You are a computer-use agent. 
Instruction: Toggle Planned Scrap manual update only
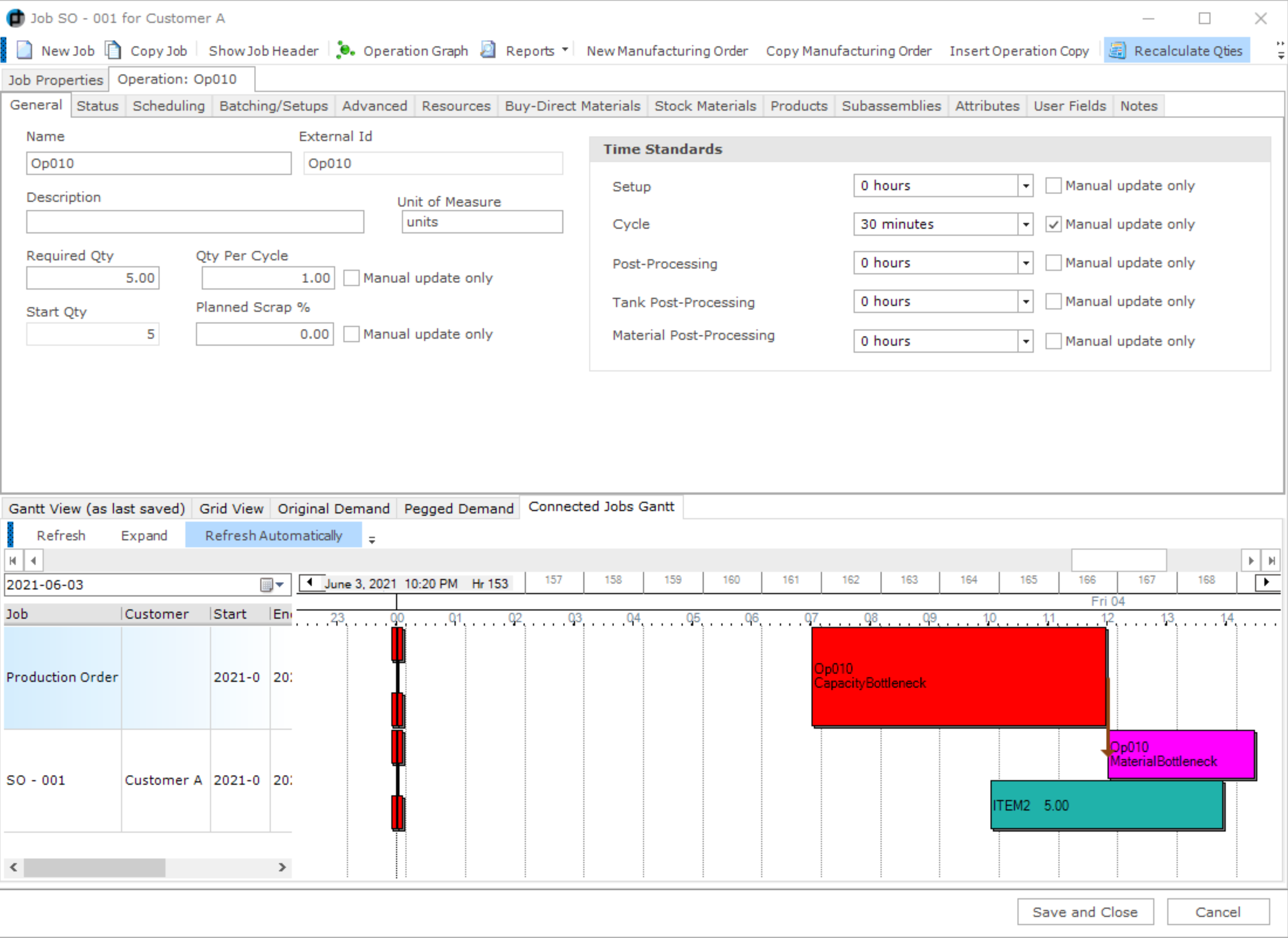click(351, 334)
